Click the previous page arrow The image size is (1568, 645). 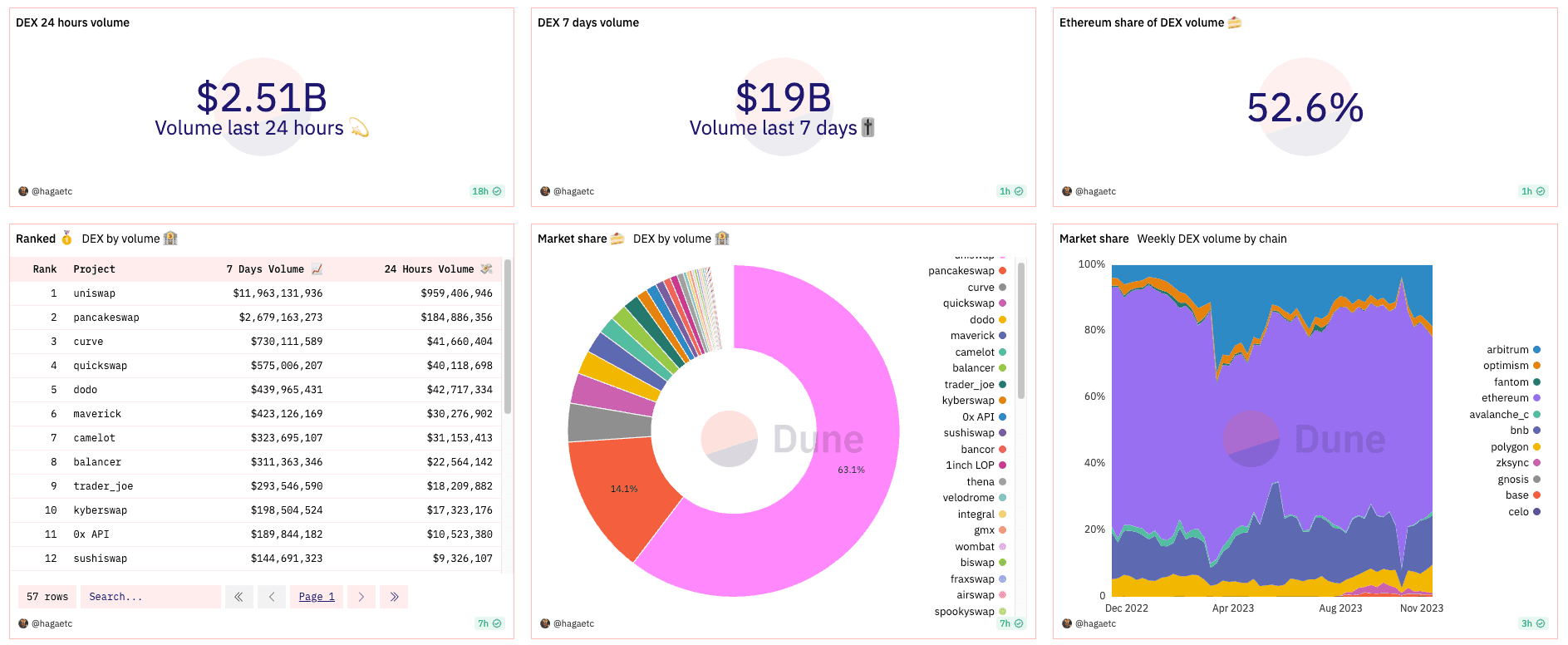(272, 597)
